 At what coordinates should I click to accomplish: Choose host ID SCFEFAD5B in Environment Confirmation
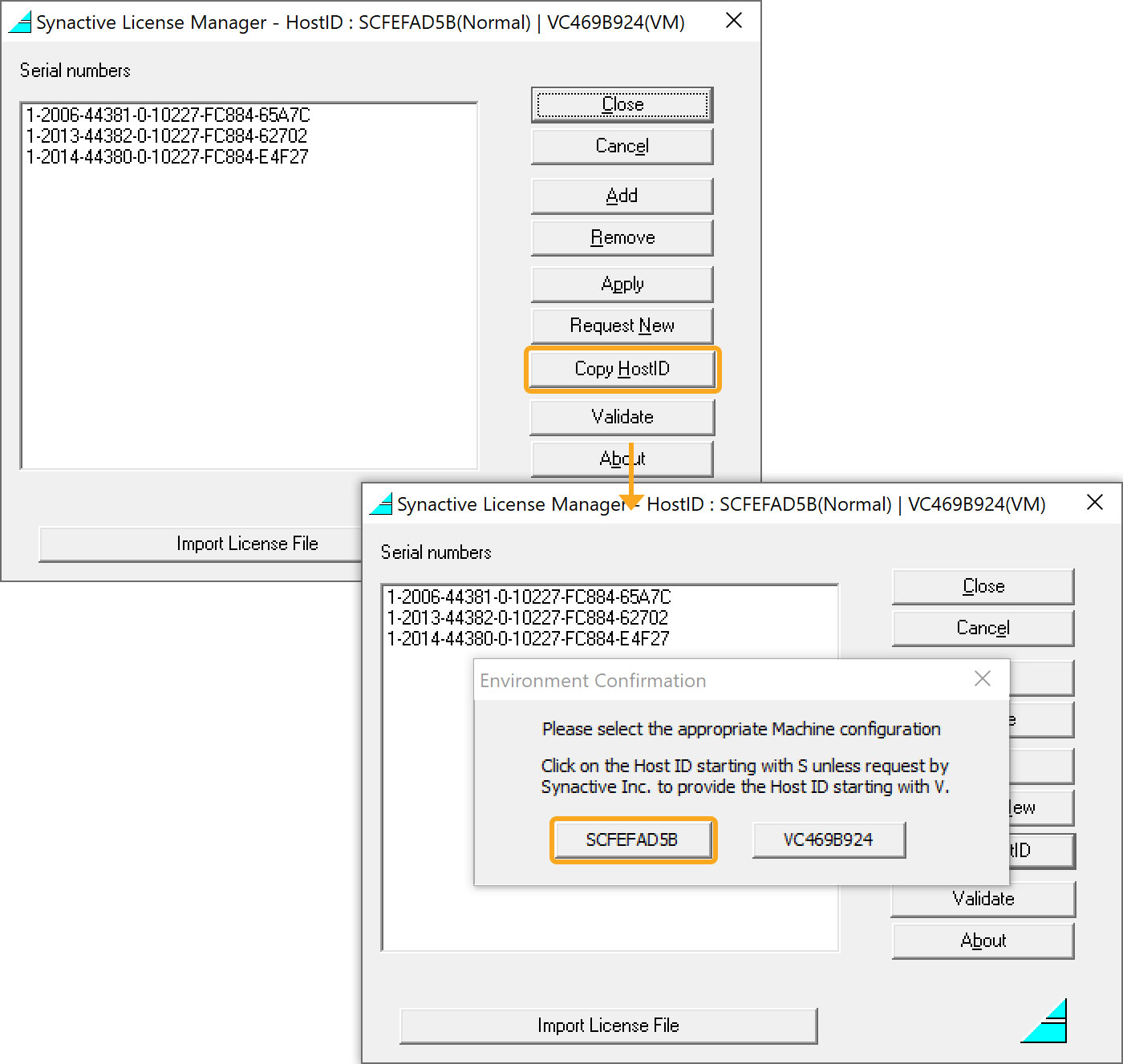(632, 840)
